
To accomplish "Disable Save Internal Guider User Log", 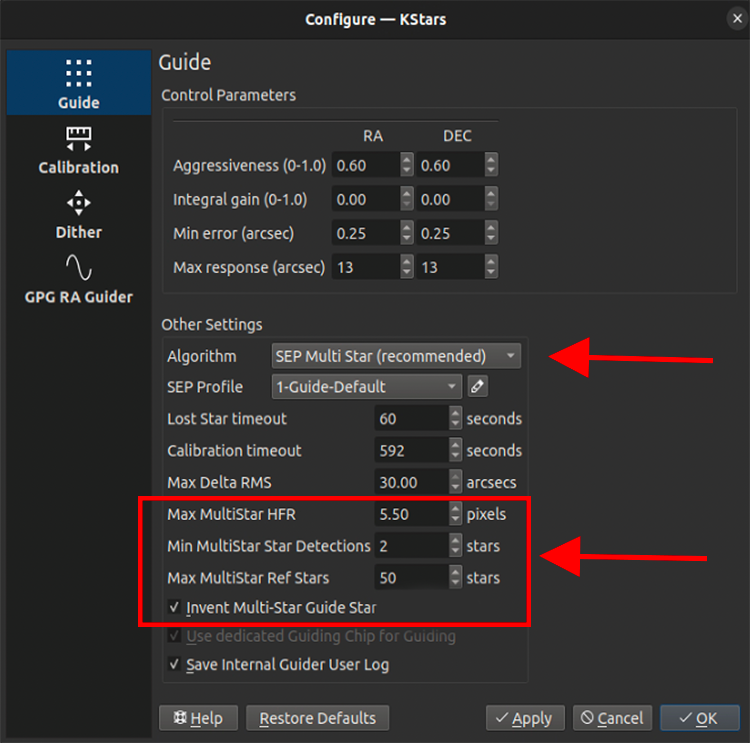I will (174, 665).
